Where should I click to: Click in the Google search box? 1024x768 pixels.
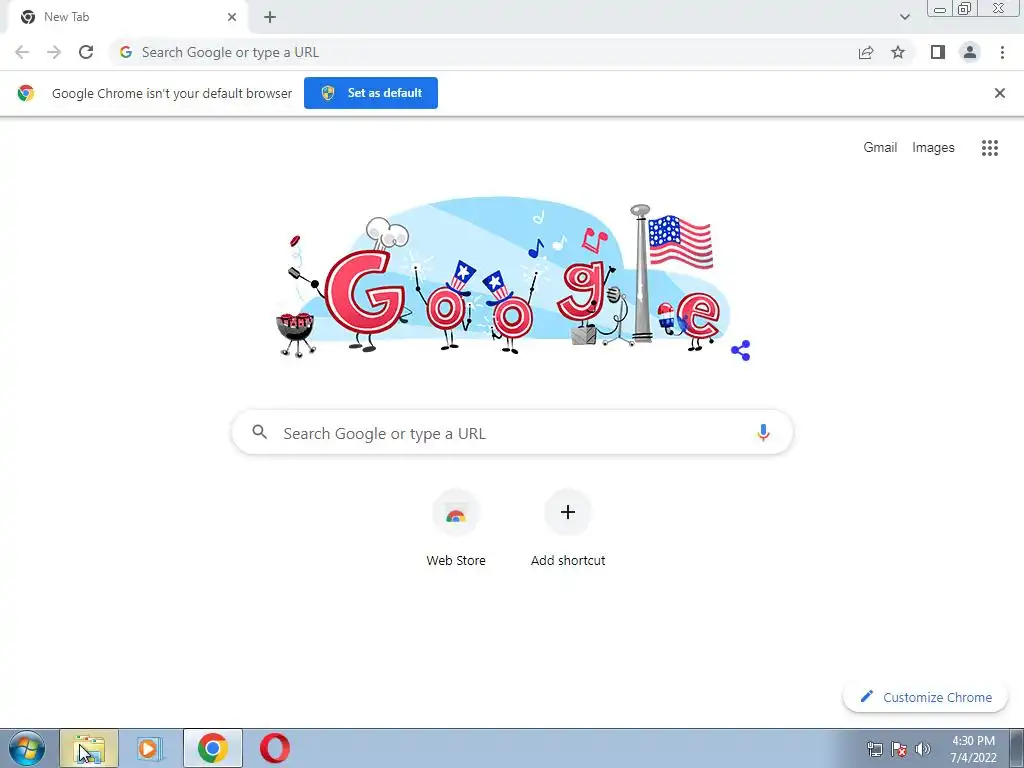tap(513, 432)
